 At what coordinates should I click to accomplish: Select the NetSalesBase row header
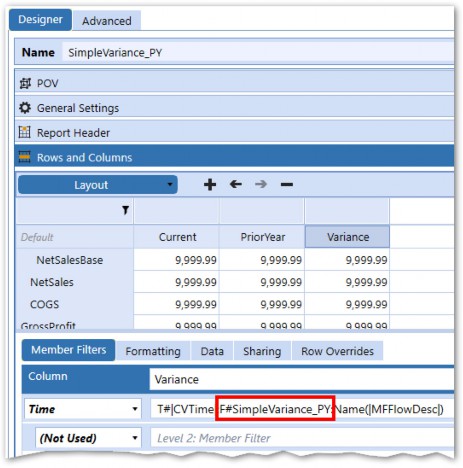(70, 260)
